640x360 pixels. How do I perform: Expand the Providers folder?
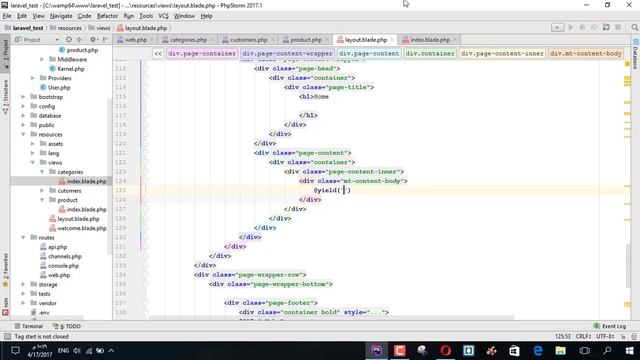(x=32, y=78)
